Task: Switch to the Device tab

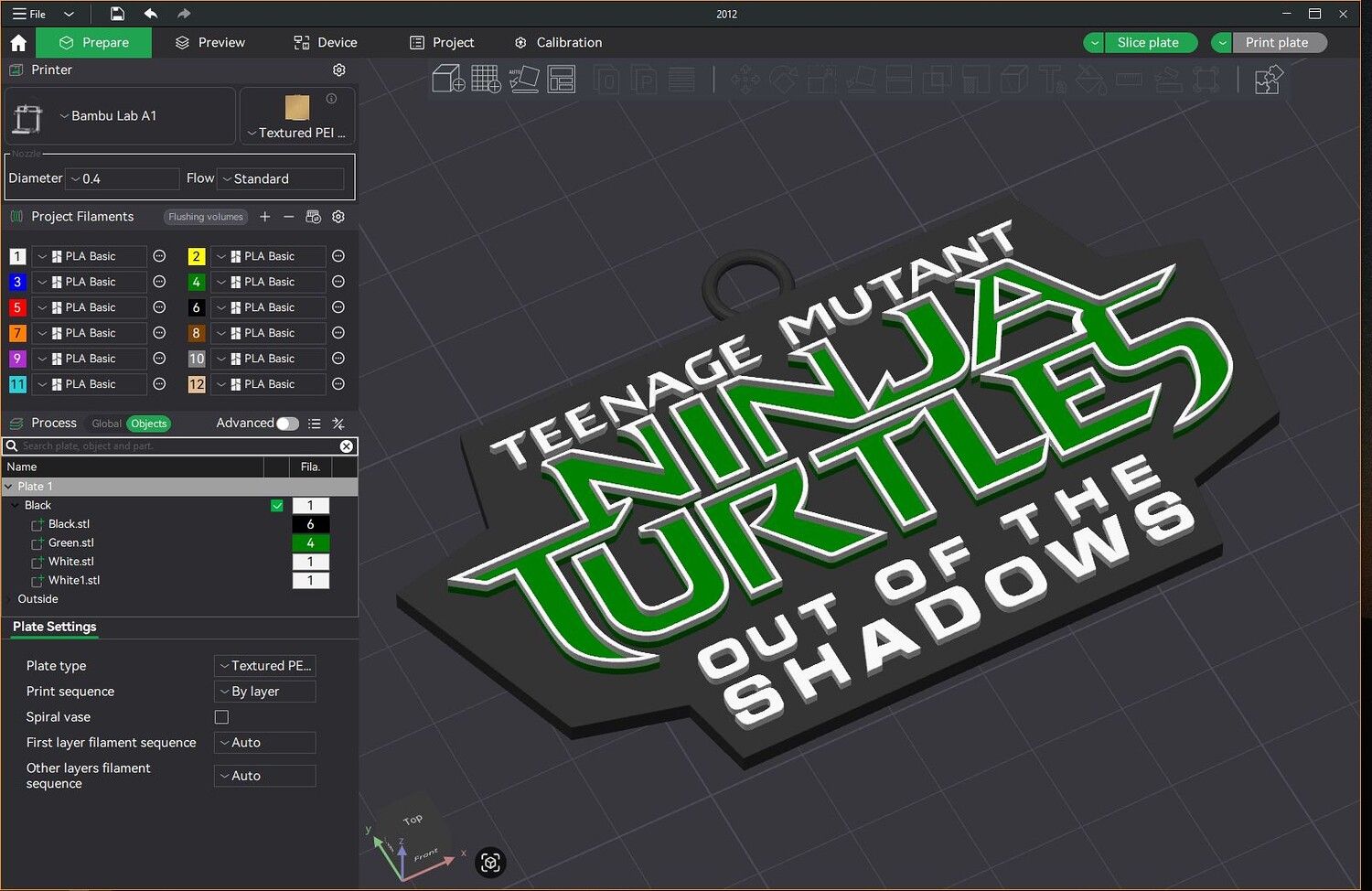Action: pyautogui.click(x=326, y=43)
